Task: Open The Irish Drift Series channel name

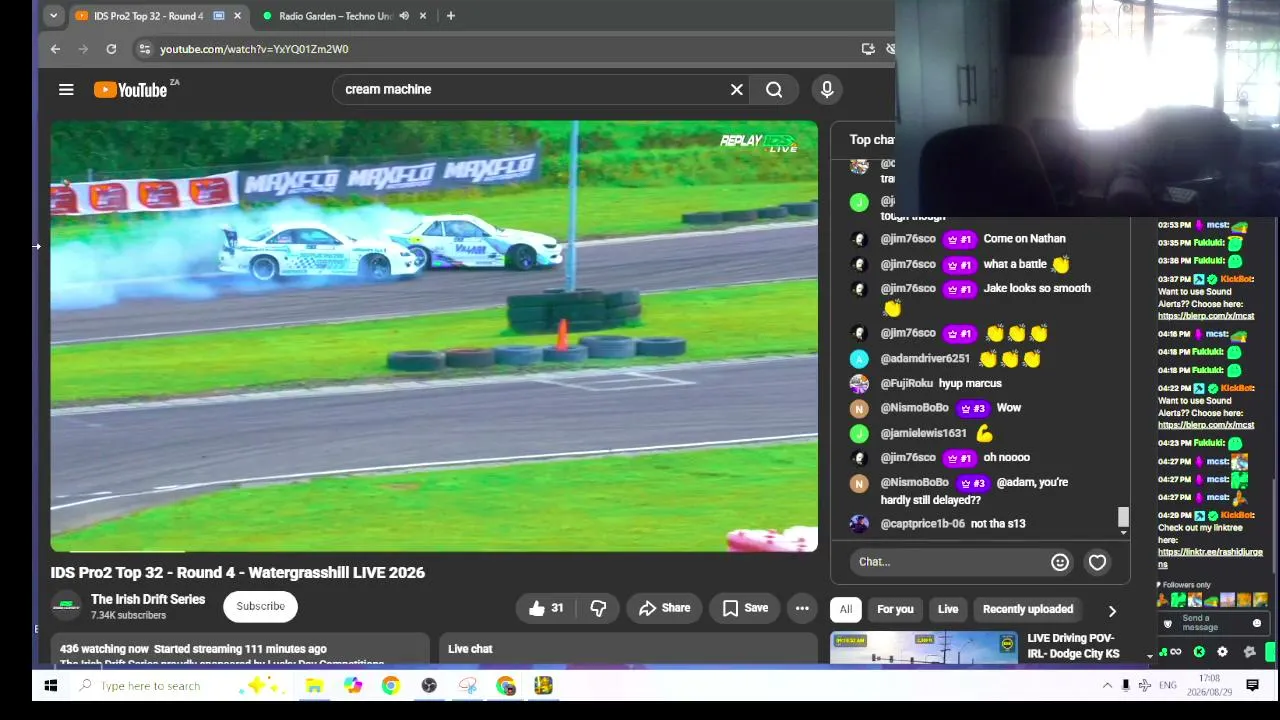Action: pyautogui.click(x=148, y=600)
